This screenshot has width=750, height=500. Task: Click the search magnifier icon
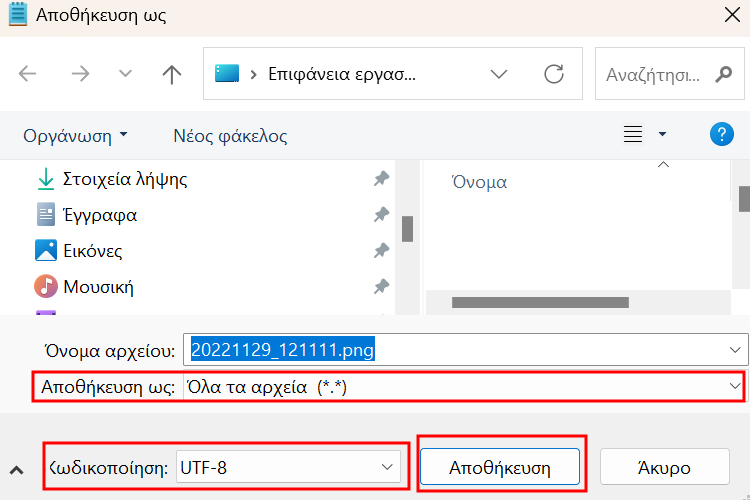click(724, 74)
